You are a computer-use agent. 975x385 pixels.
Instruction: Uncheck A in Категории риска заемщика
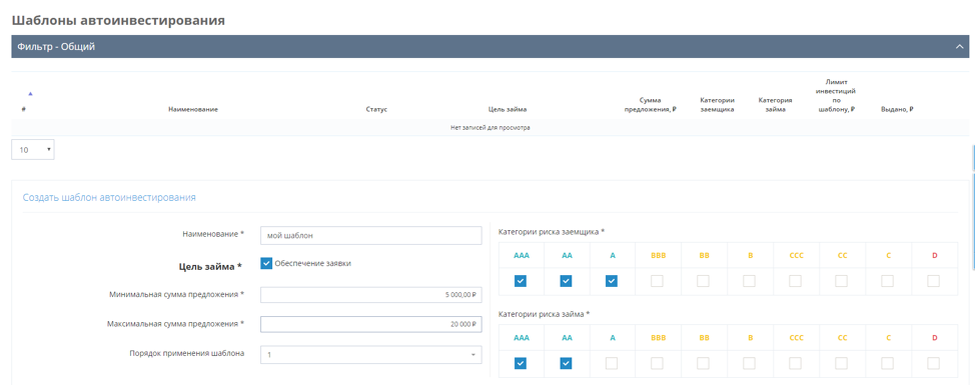pos(611,281)
